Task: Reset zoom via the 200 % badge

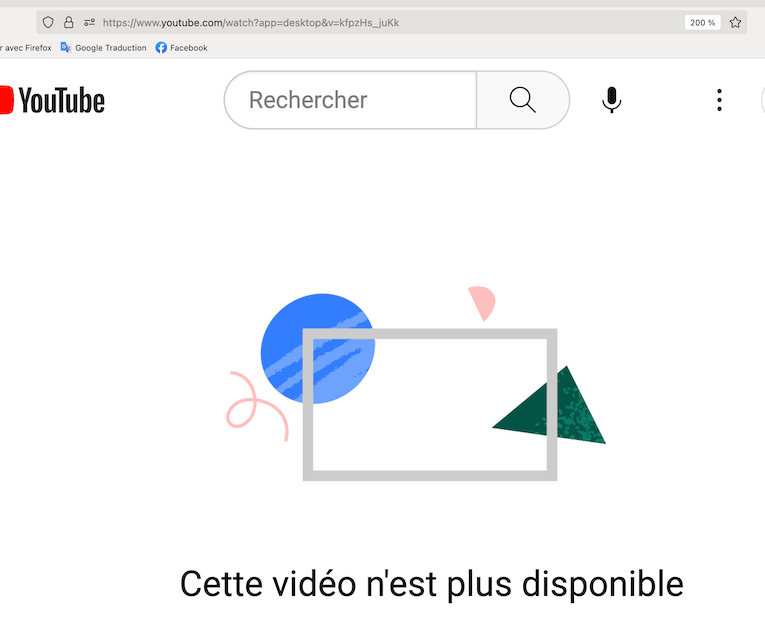Action: pyautogui.click(x=703, y=22)
